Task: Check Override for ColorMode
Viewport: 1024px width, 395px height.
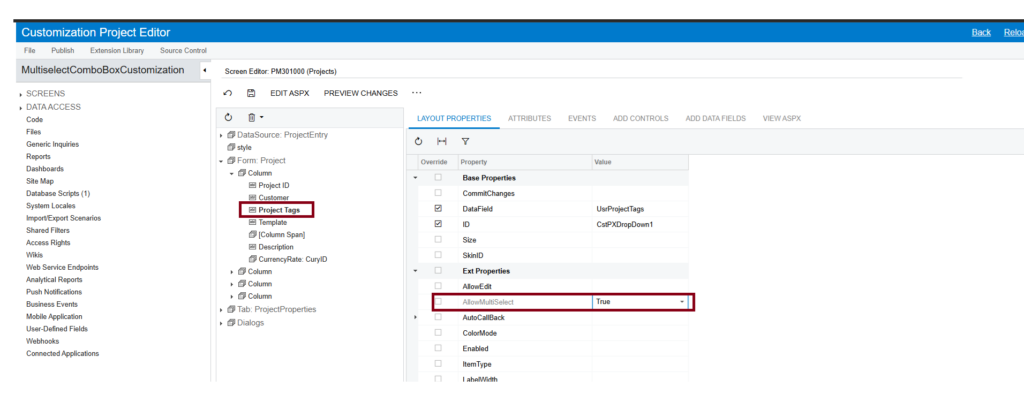Action: (438, 332)
